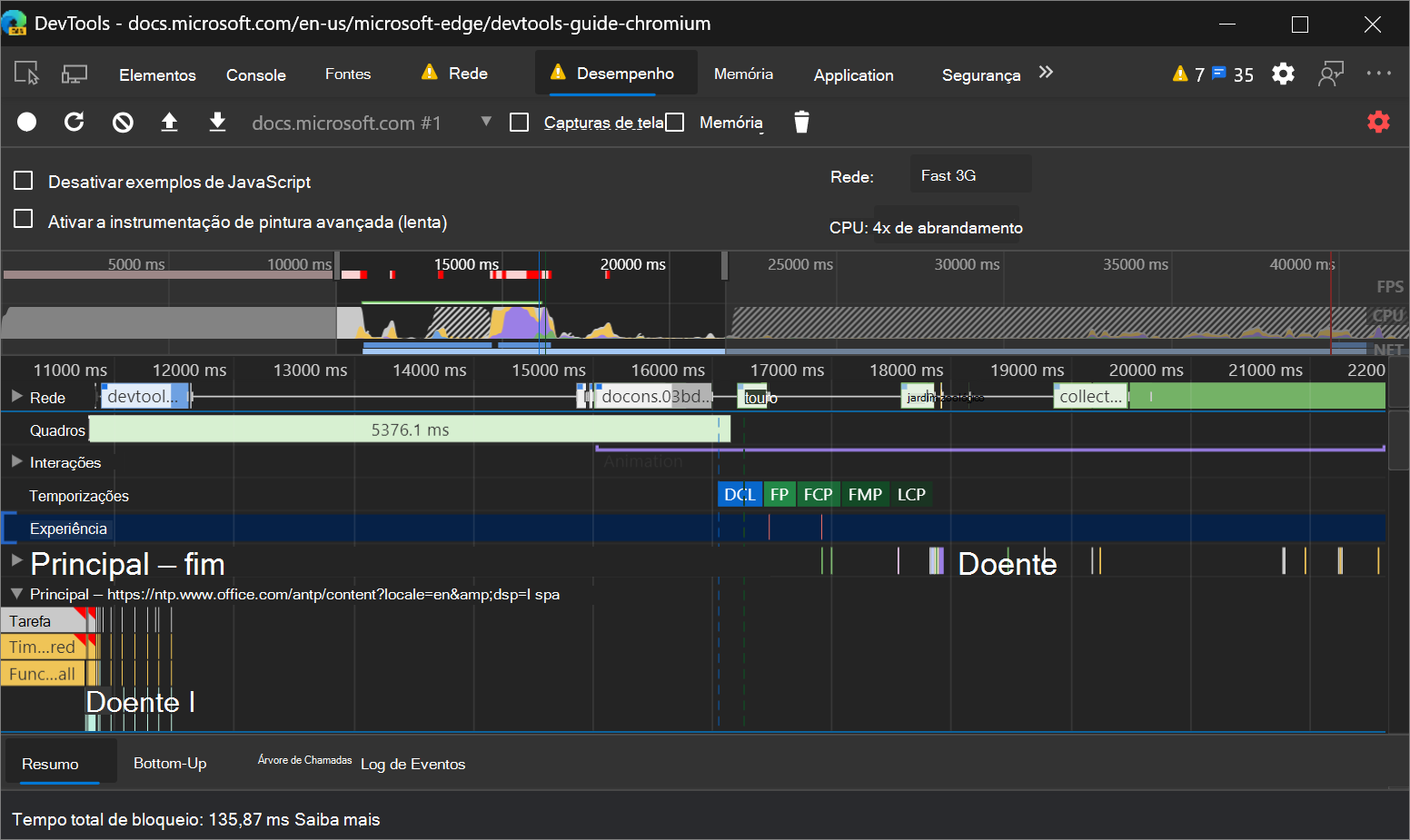Open the Fast 3G network throttling dropdown
Viewport: 1410px width, 840px height.
click(x=969, y=174)
